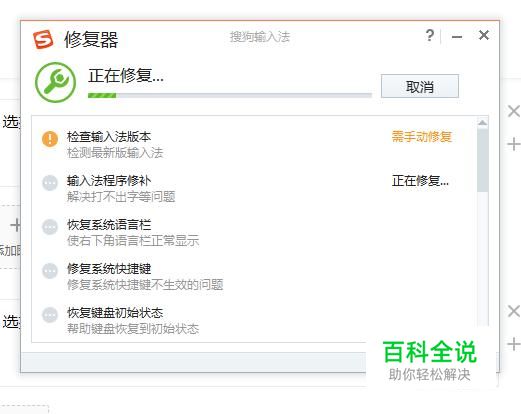Click the 修复器 window title
The height and width of the screenshot is (414, 521).
(x=91, y=40)
